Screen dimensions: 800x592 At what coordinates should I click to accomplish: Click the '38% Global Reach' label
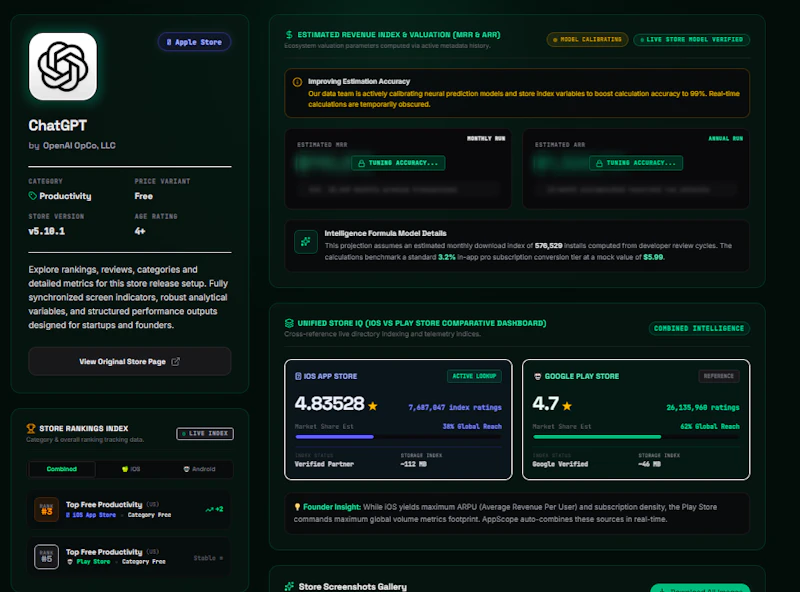tap(472, 426)
